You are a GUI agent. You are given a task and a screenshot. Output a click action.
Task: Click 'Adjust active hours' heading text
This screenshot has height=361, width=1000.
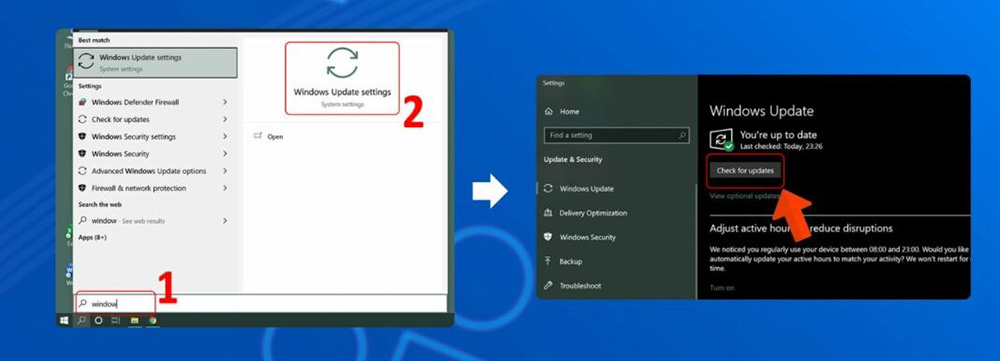tap(801, 228)
